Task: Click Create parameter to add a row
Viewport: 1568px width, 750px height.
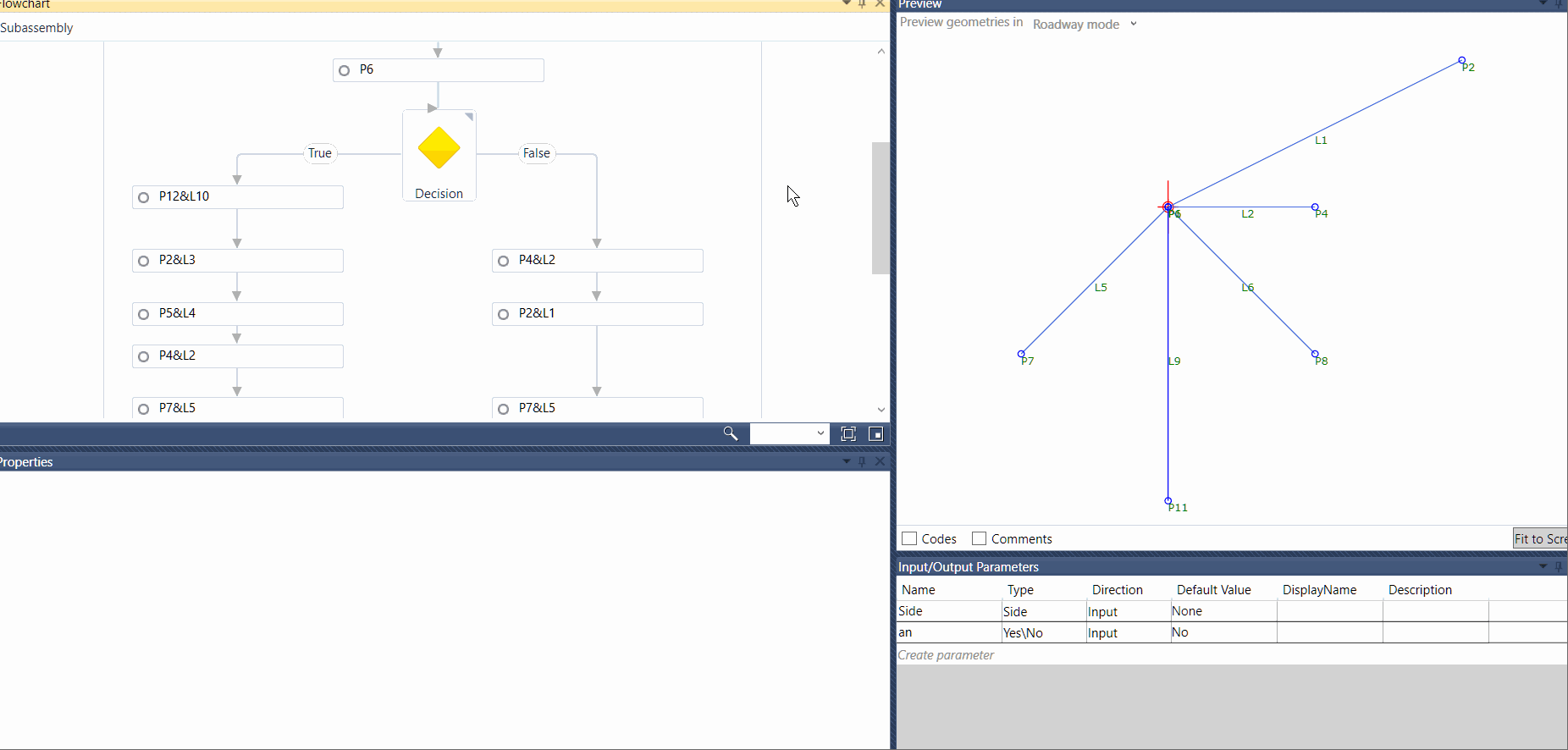Action: click(946, 654)
